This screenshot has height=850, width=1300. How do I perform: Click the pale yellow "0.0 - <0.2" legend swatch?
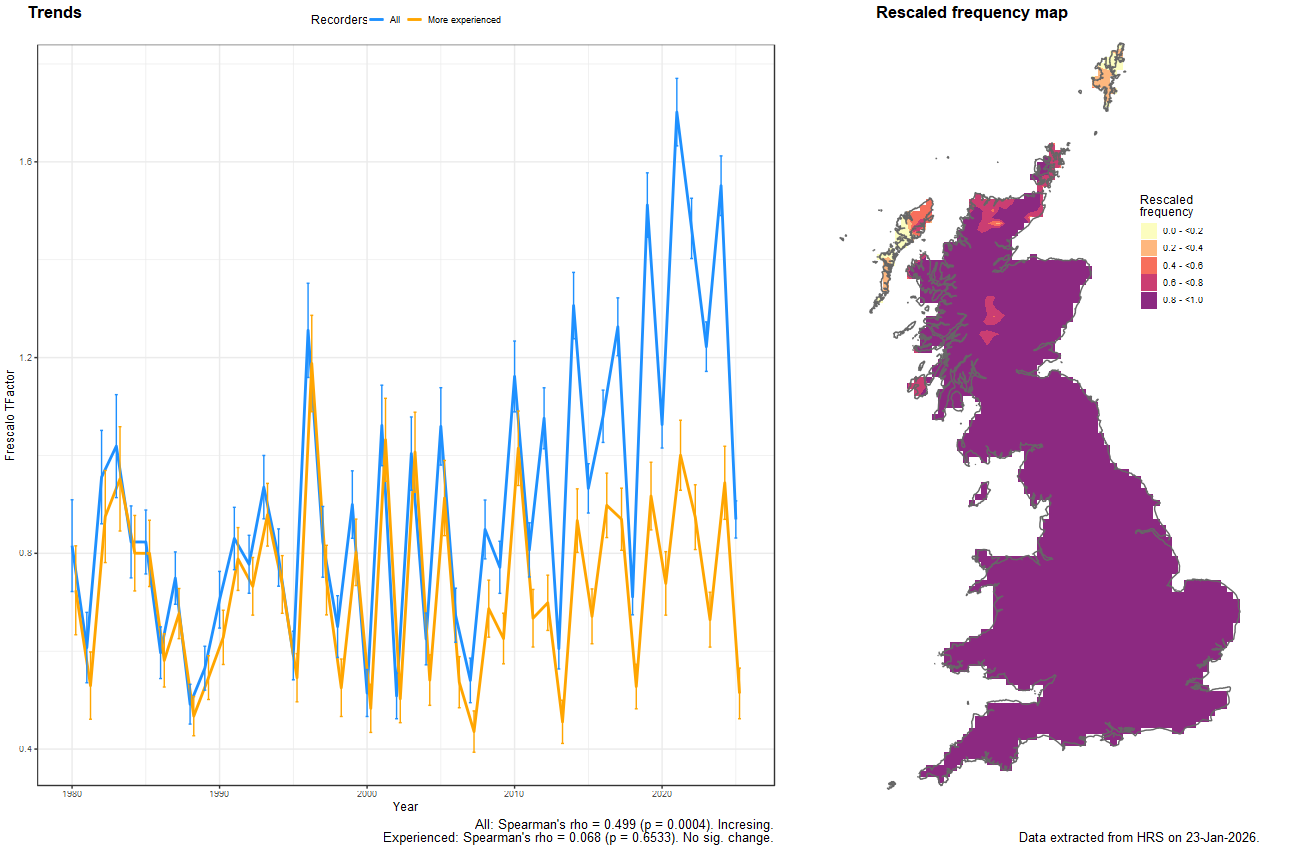1147,229
